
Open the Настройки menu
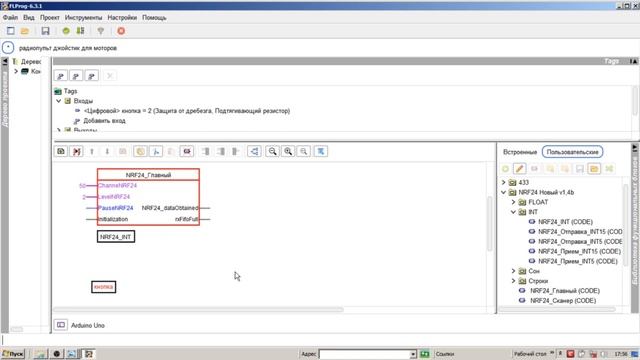pyautogui.click(x=122, y=18)
